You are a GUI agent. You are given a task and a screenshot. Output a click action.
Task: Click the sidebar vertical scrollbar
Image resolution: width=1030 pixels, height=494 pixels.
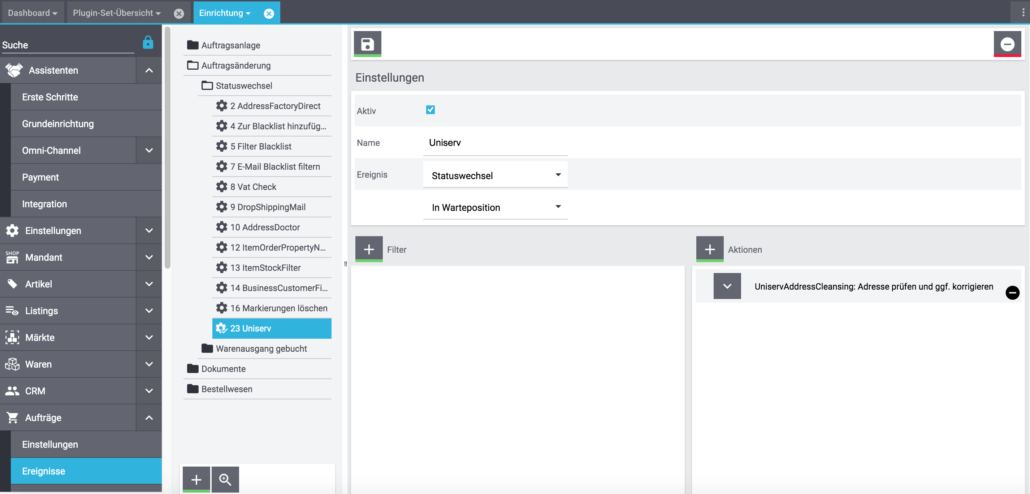[167, 148]
